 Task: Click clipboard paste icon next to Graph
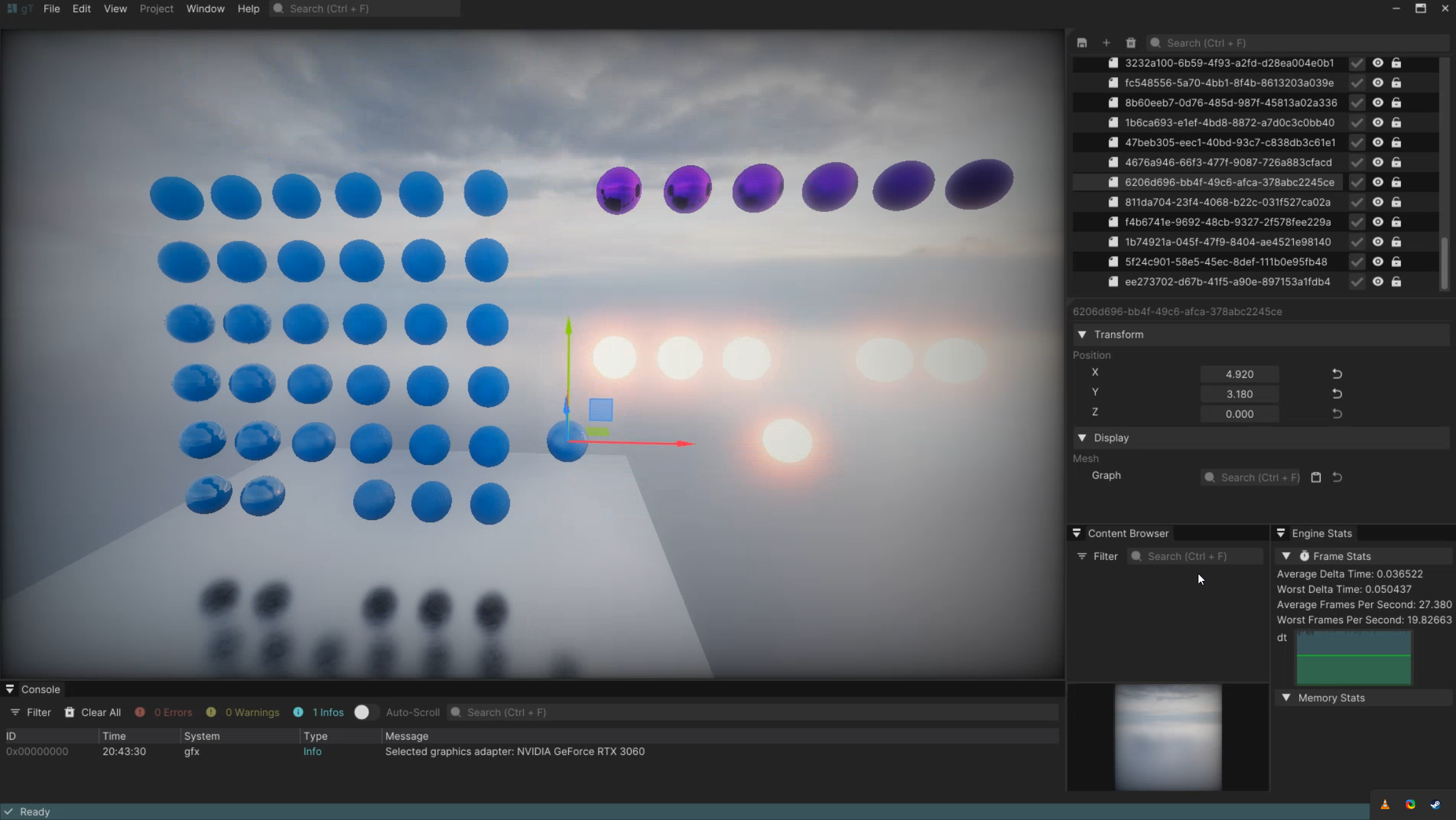pos(1316,477)
